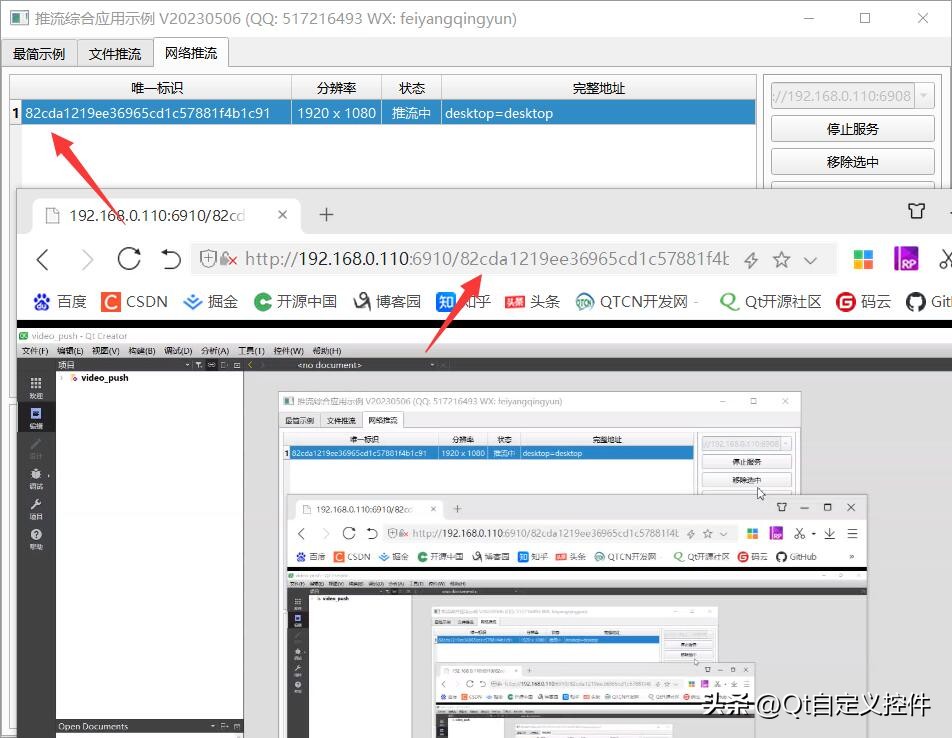Screen dimensions: 952x738
Task: Open a new browser tab with the plus button
Action: [x=326, y=214]
